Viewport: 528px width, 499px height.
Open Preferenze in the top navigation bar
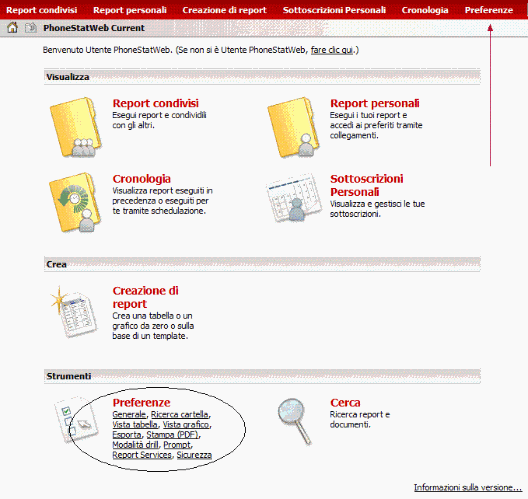pyautogui.click(x=489, y=10)
